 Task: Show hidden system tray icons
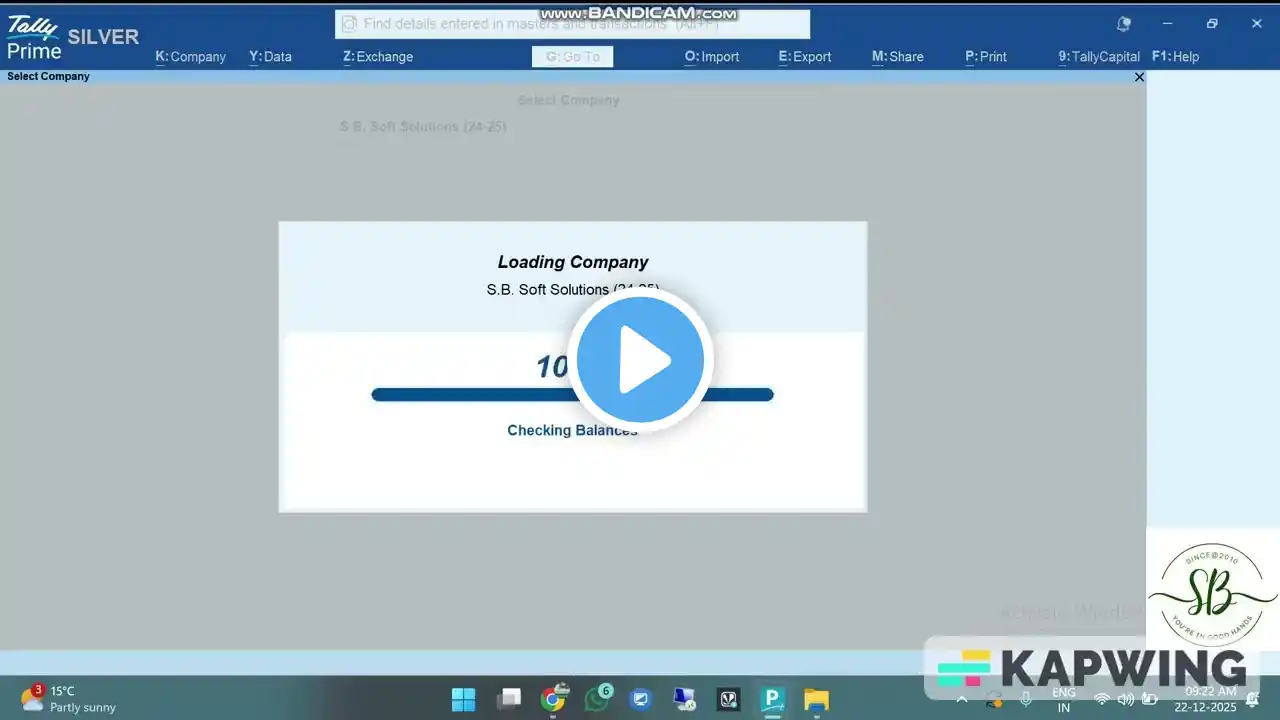[x=962, y=699]
